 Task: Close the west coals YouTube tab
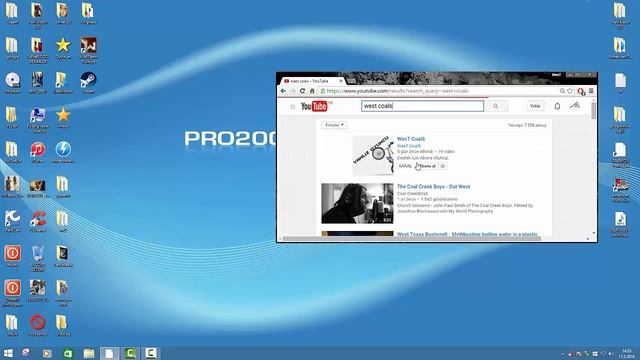341,81
